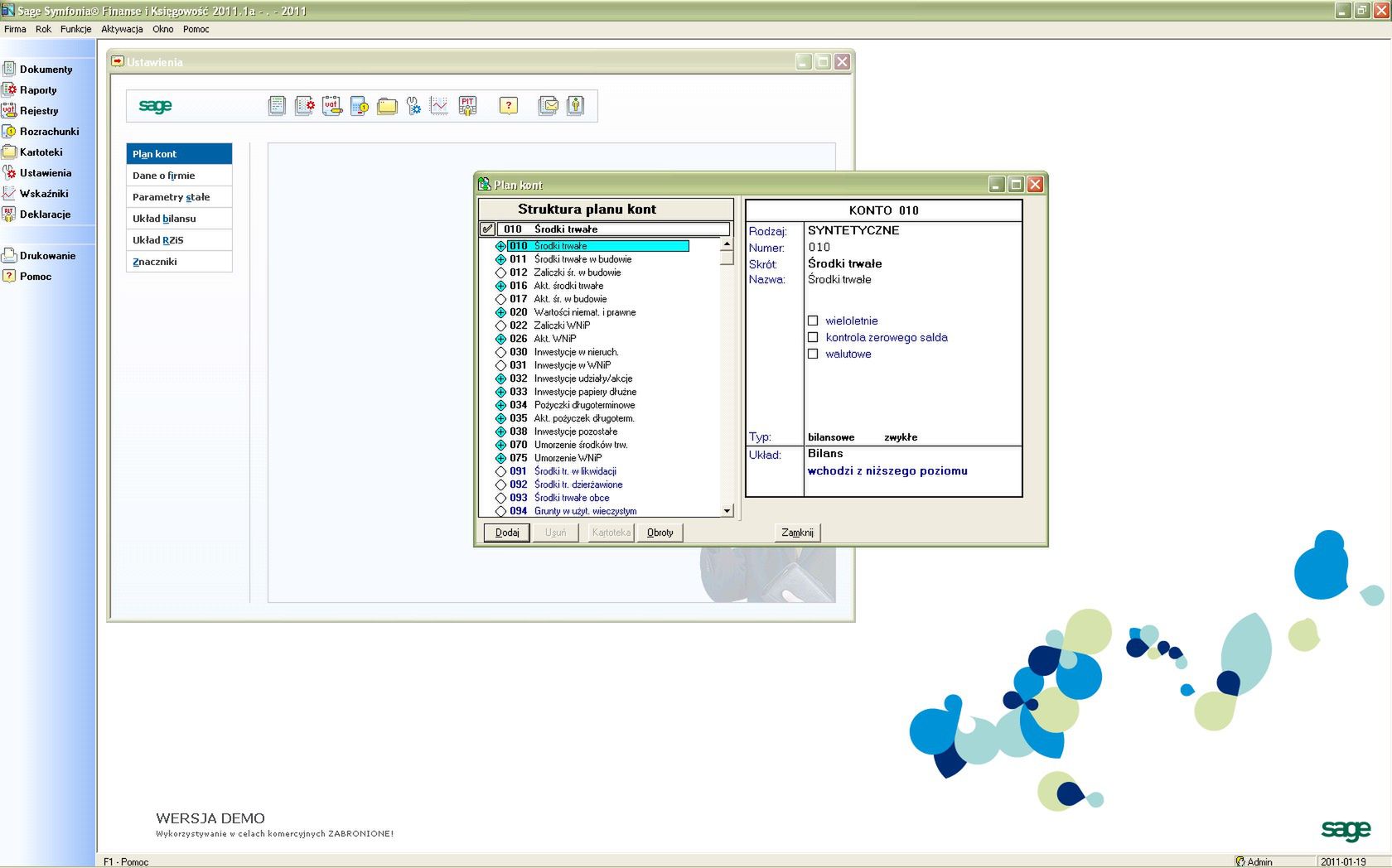Expand 032 Inwestycje udziały/akcje node
Viewport: 1392px width, 868px height.
pyautogui.click(x=500, y=379)
